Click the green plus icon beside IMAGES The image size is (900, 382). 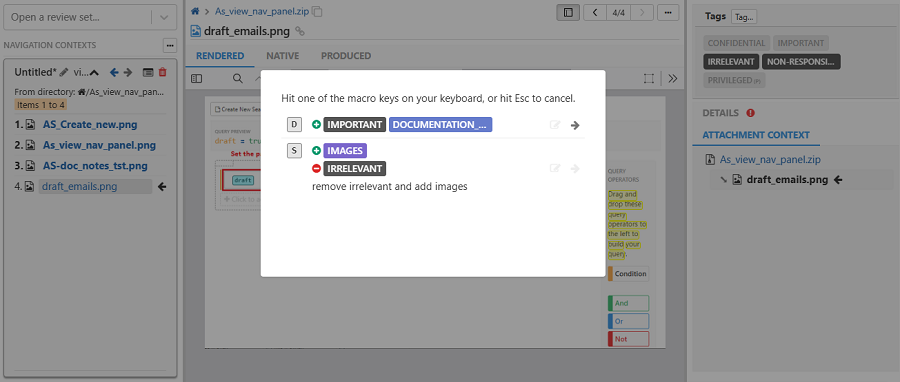click(x=316, y=150)
